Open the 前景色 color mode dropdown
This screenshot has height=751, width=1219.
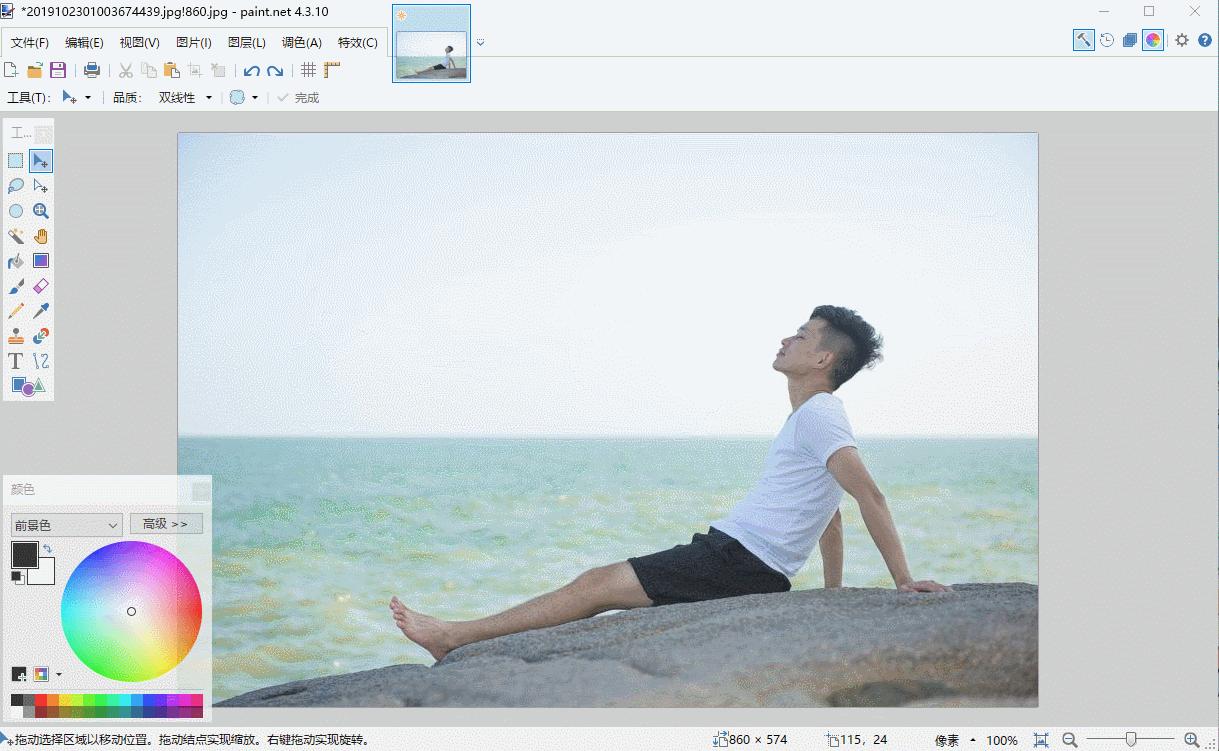66,524
